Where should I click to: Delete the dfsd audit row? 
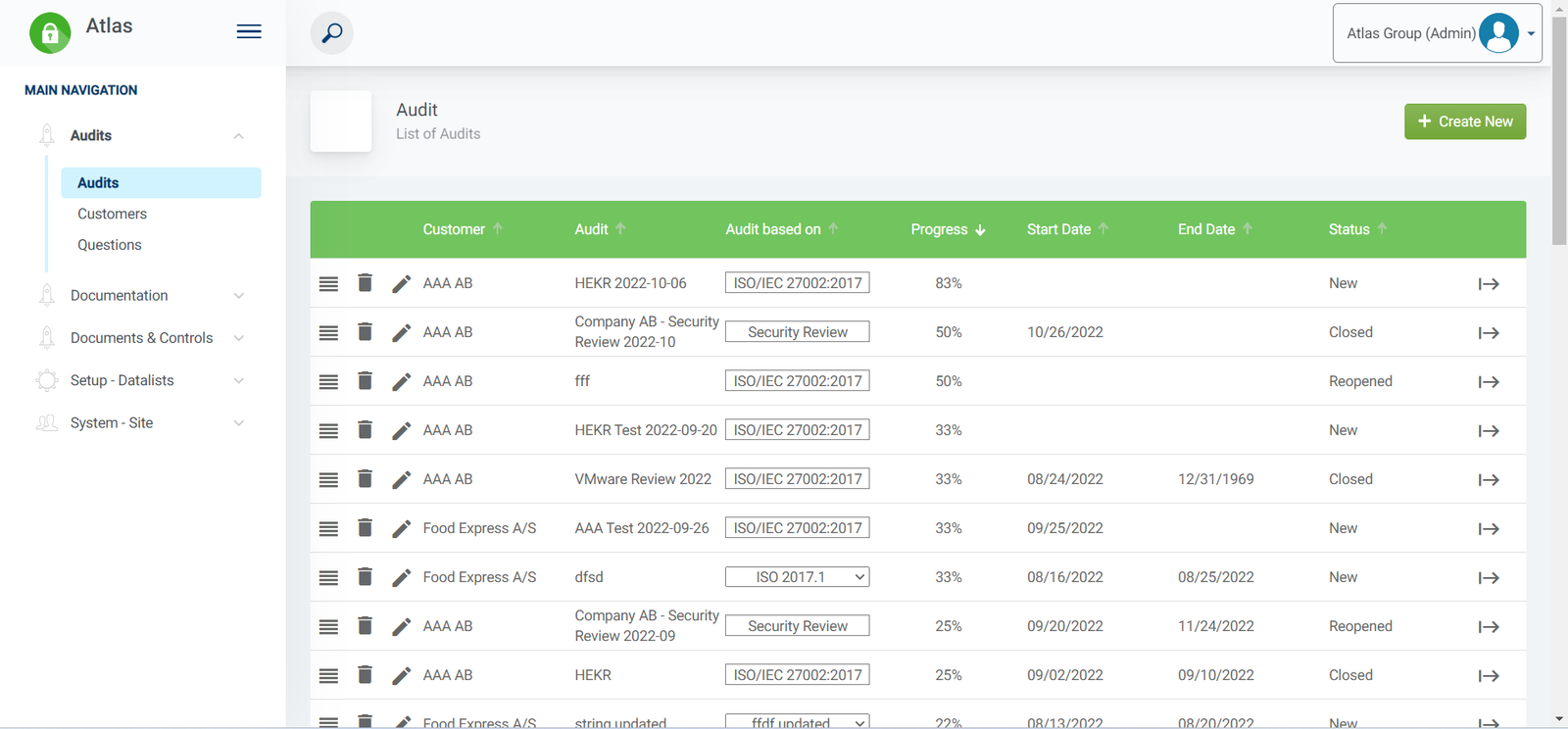point(365,577)
